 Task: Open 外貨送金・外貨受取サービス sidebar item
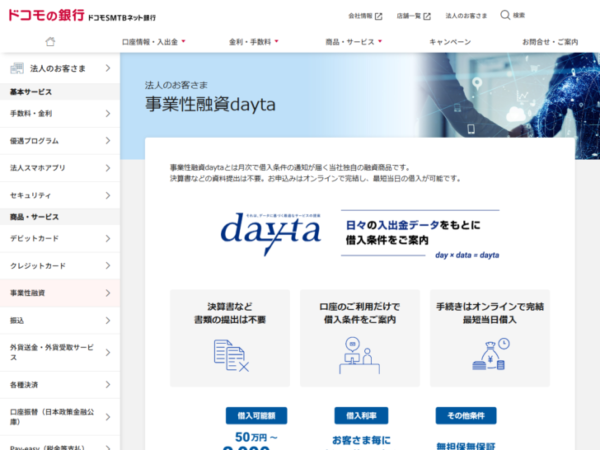(x=60, y=352)
